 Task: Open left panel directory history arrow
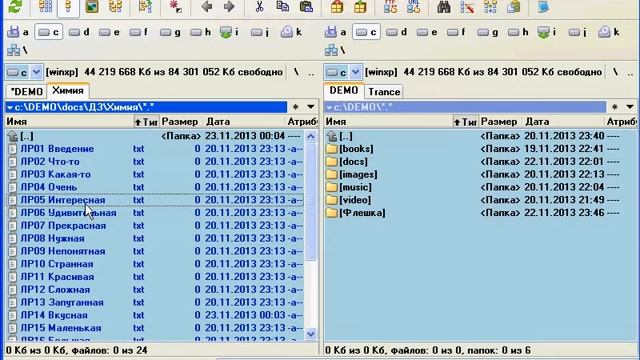pos(311,107)
